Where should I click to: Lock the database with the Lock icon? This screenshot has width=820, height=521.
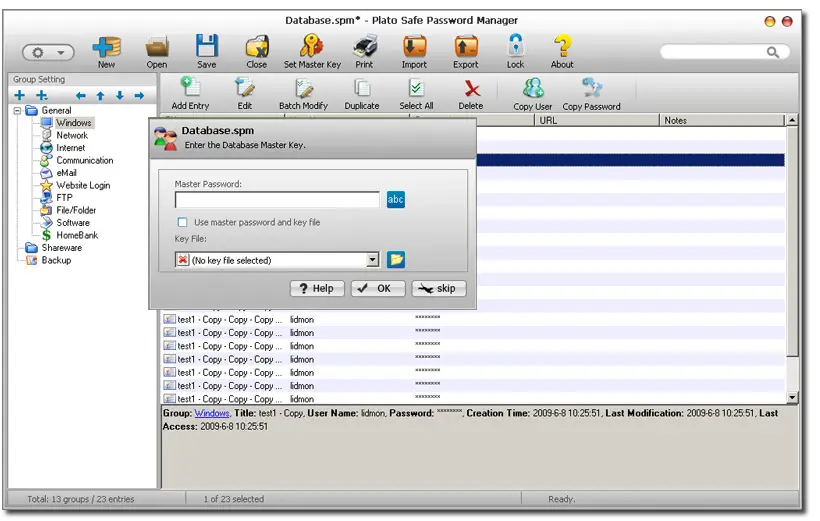(516, 51)
